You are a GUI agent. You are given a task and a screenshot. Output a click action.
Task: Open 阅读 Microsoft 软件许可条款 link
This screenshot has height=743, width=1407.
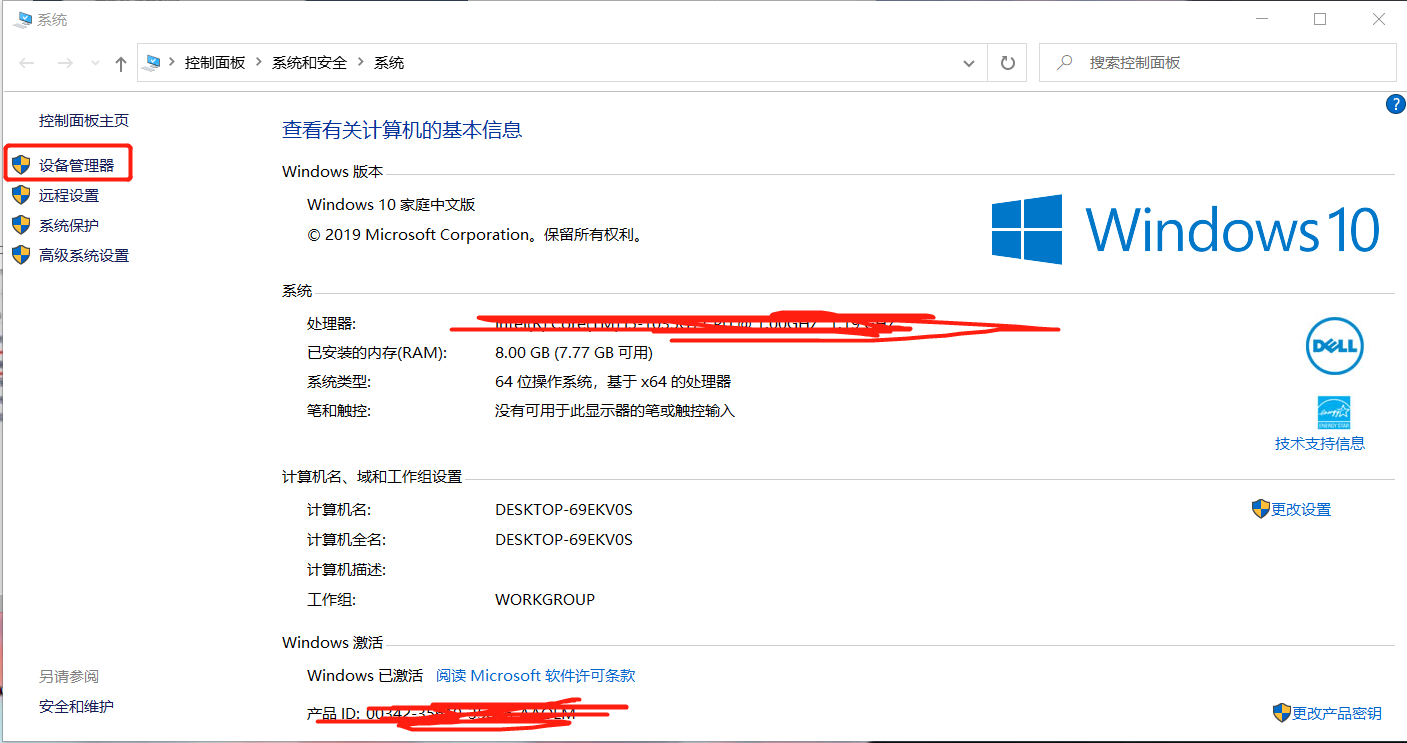536,675
